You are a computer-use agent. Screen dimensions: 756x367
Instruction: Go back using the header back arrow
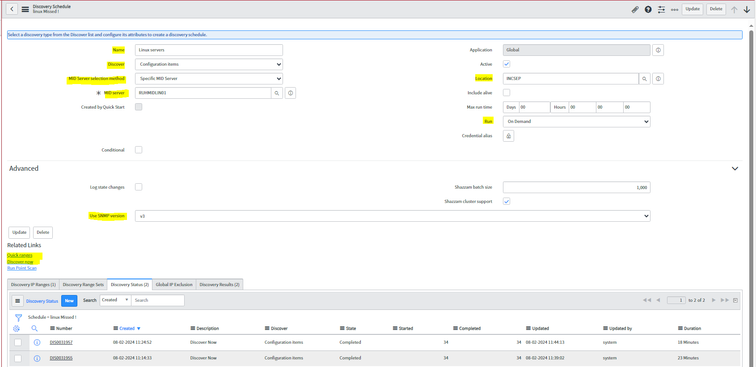(x=12, y=9)
